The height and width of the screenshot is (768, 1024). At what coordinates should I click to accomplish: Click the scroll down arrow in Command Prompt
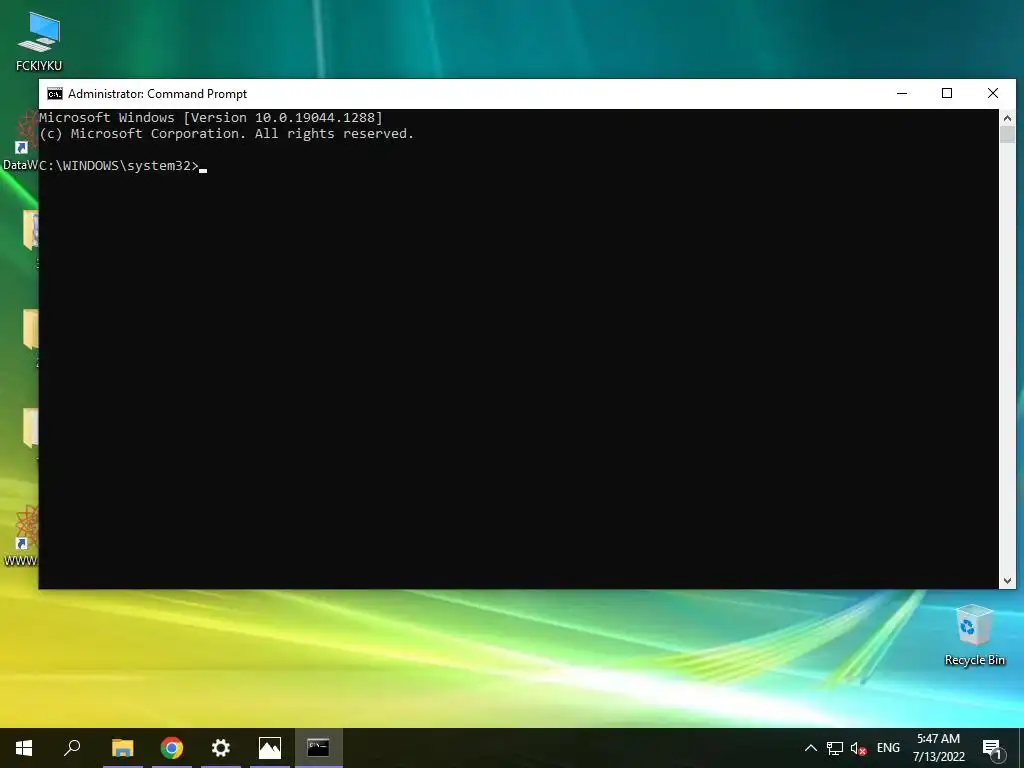(1007, 580)
